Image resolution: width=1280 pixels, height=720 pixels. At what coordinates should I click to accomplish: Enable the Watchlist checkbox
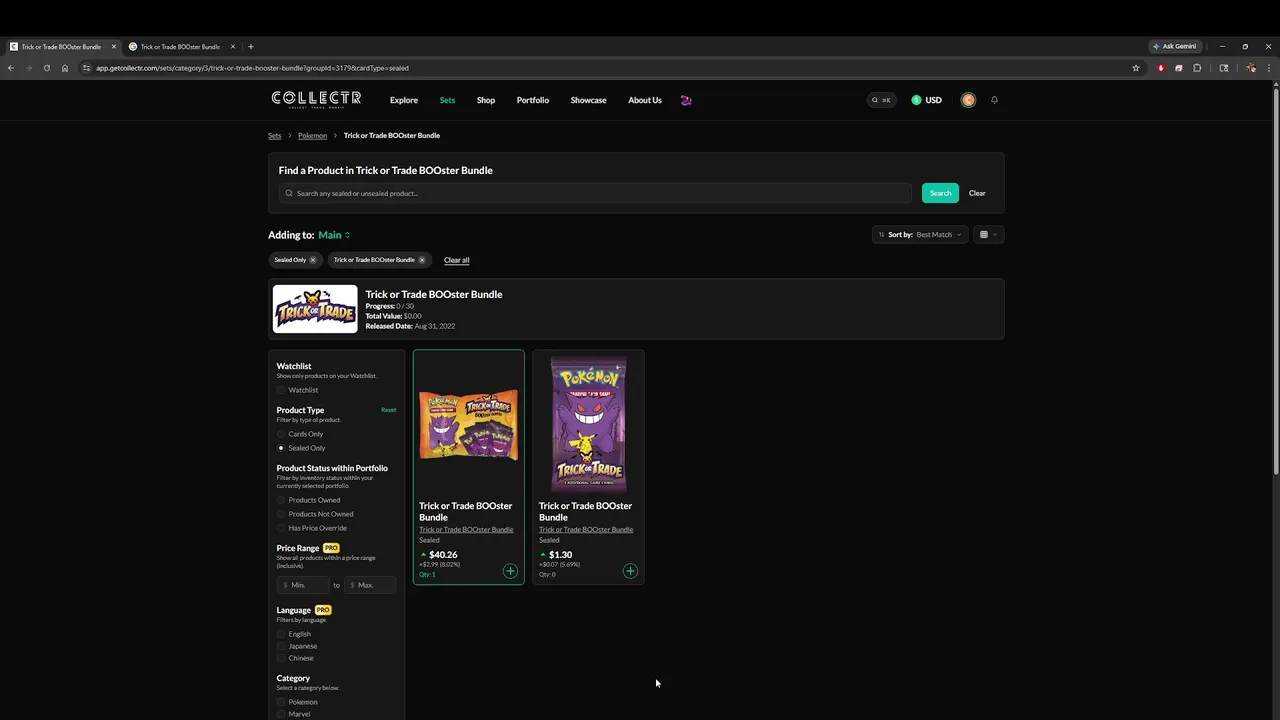(281, 390)
